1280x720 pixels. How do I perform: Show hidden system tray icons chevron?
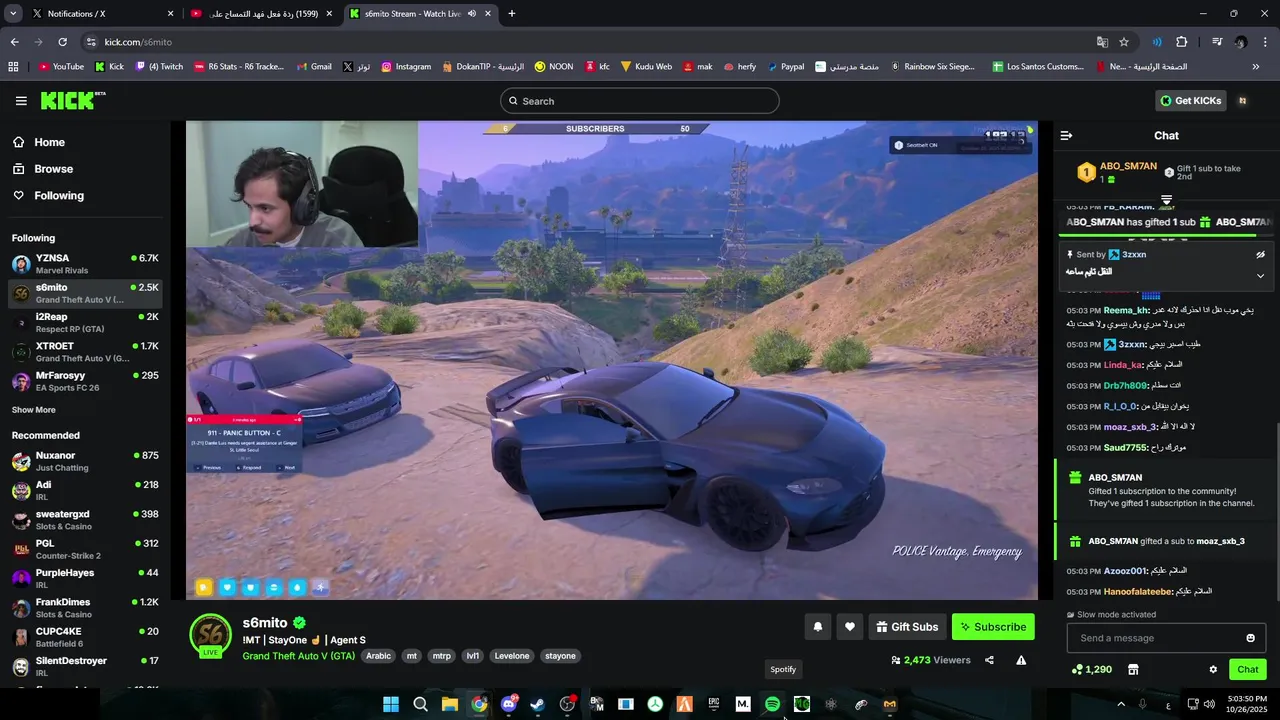point(1120,704)
